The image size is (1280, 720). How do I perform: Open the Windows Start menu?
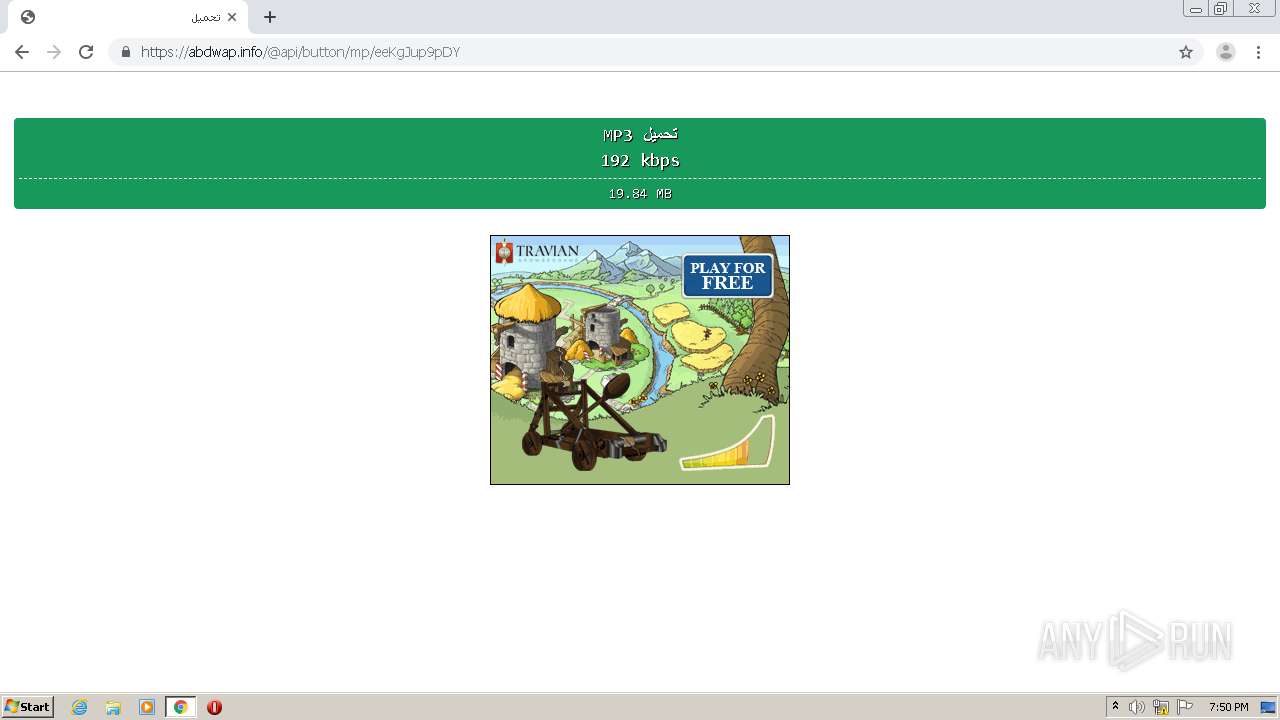pyautogui.click(x=28, y=707)
